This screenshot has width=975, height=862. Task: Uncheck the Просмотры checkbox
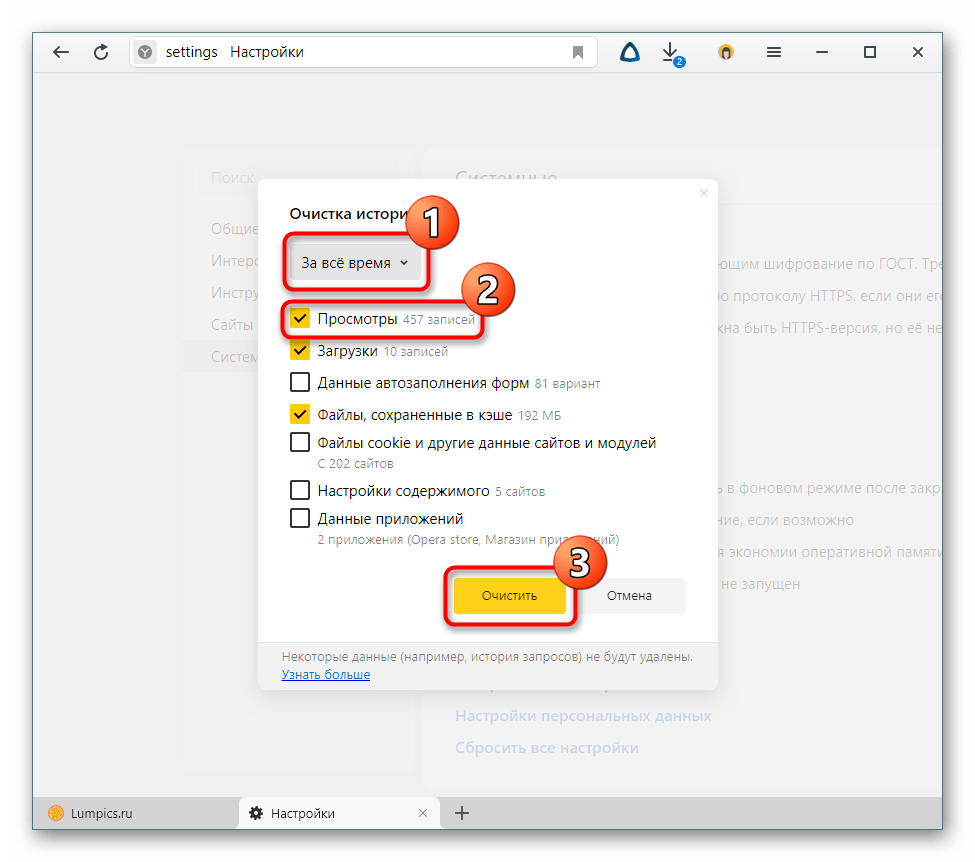pos(300,319)
